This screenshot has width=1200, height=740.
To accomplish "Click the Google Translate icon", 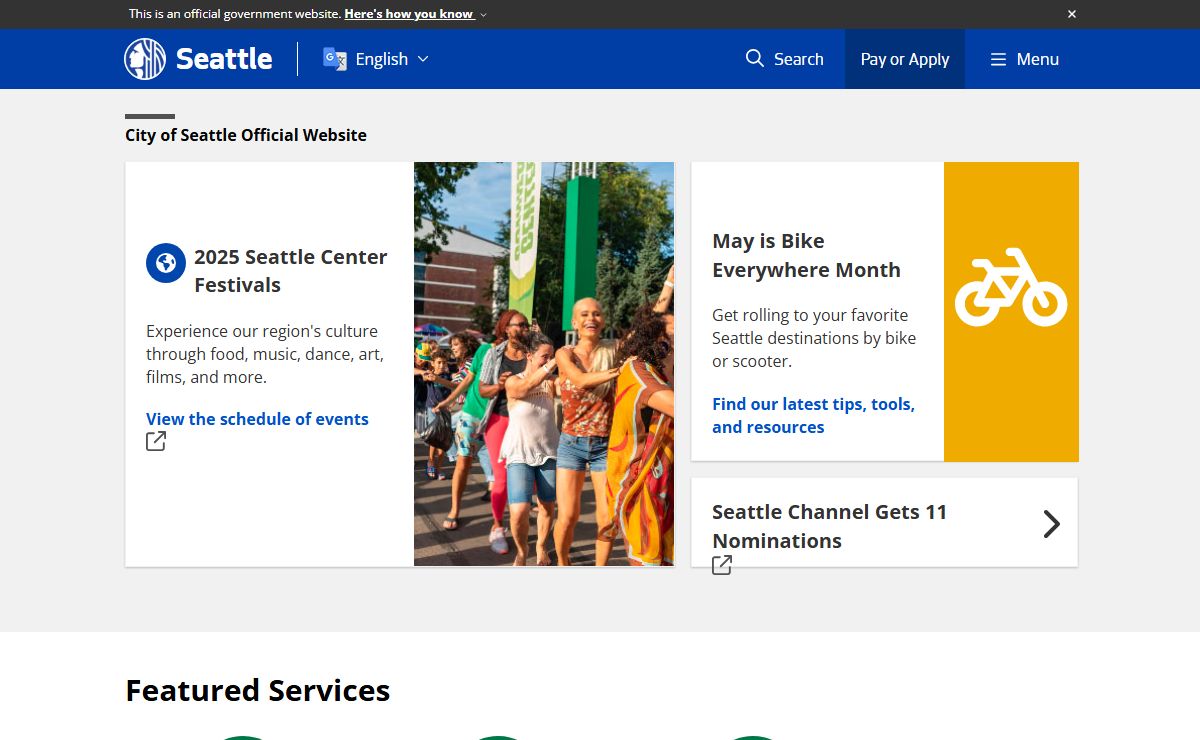I will (x=334, y=59).
